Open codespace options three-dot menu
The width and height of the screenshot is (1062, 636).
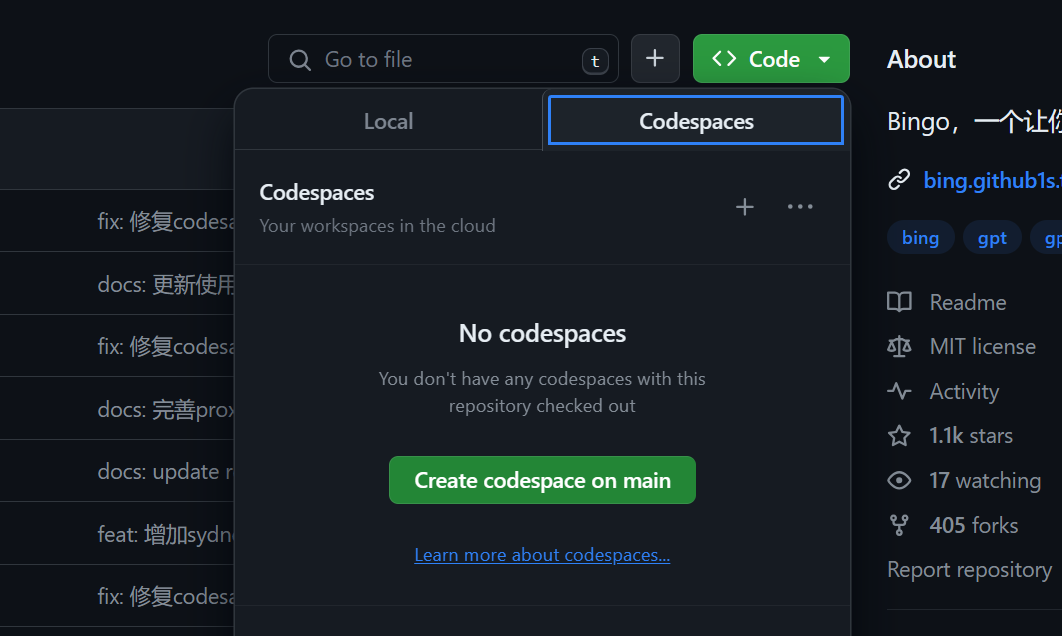800,207
